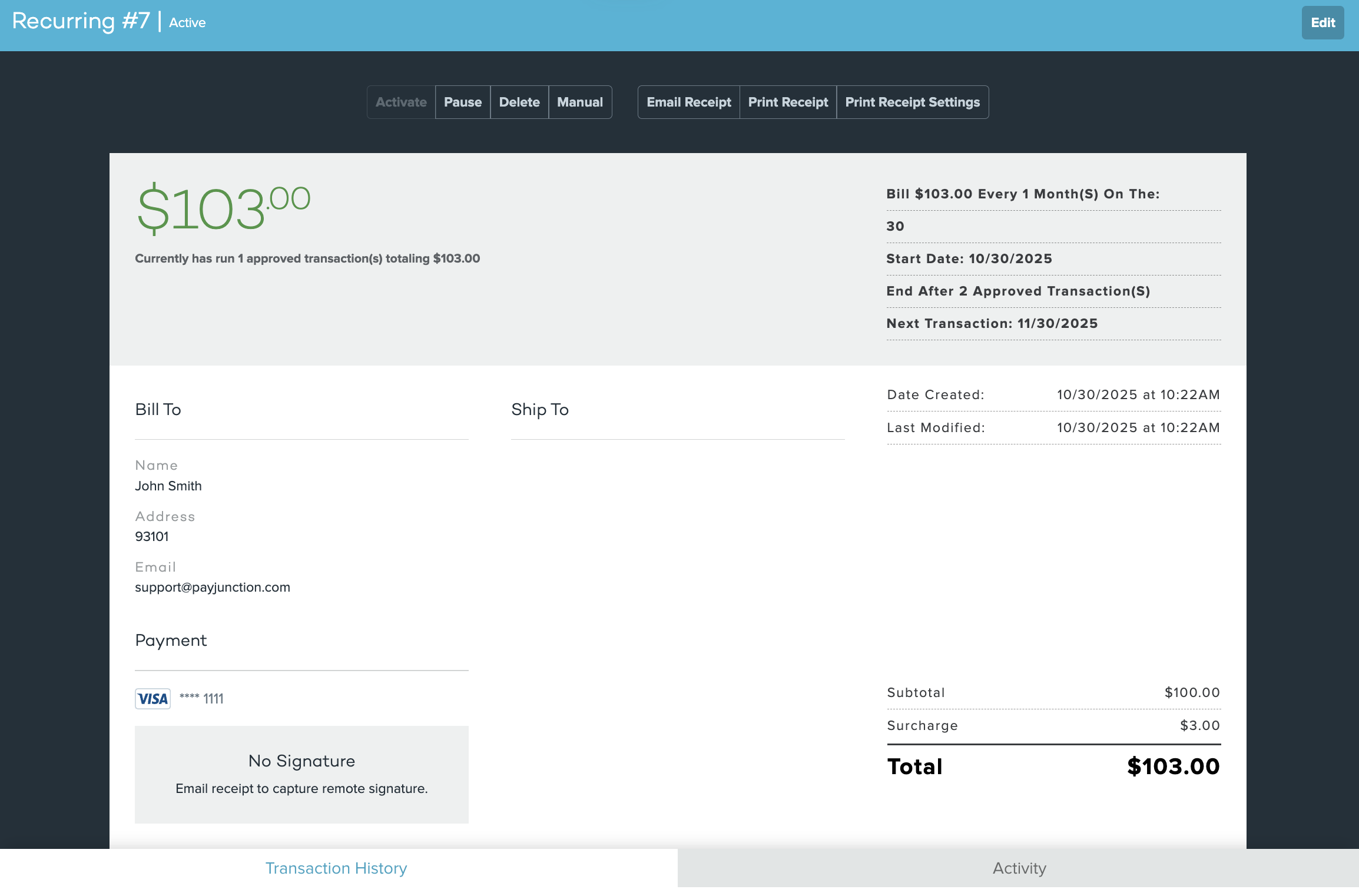Click the No Signature box
Viewport: 1359px width, 896px height.
coord(301,775)
